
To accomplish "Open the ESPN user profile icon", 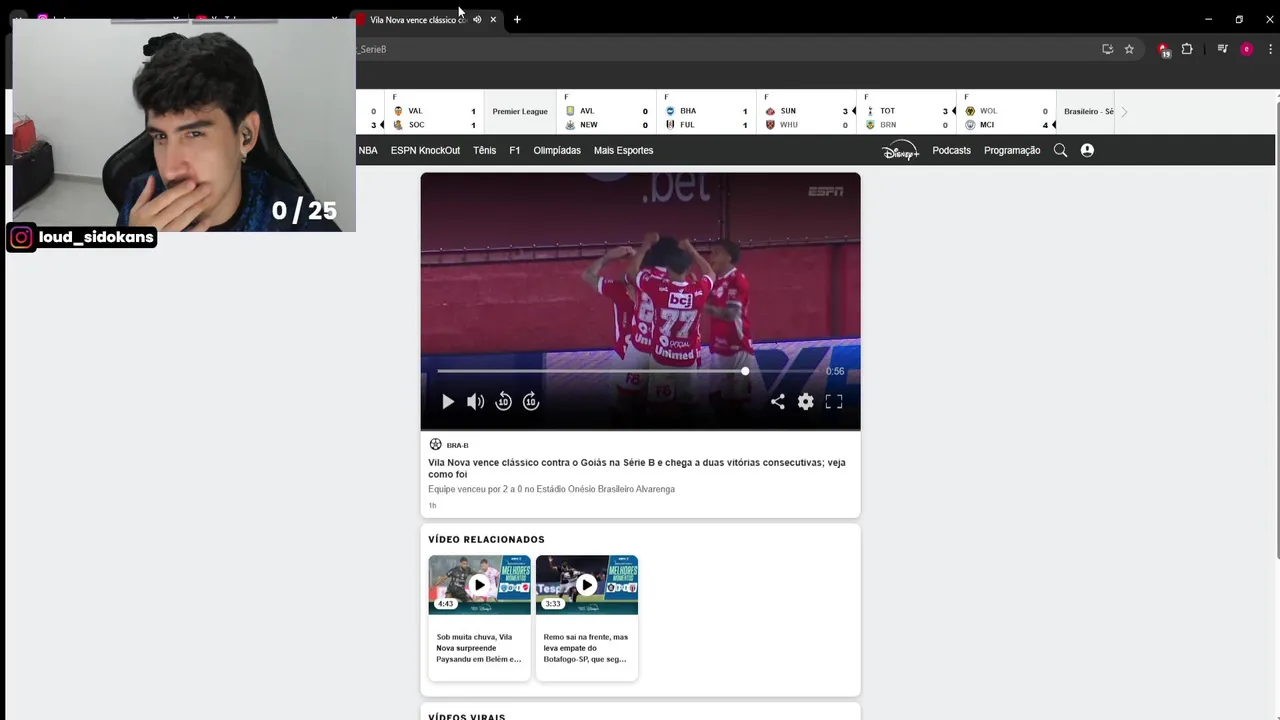I will point(1087,150).
